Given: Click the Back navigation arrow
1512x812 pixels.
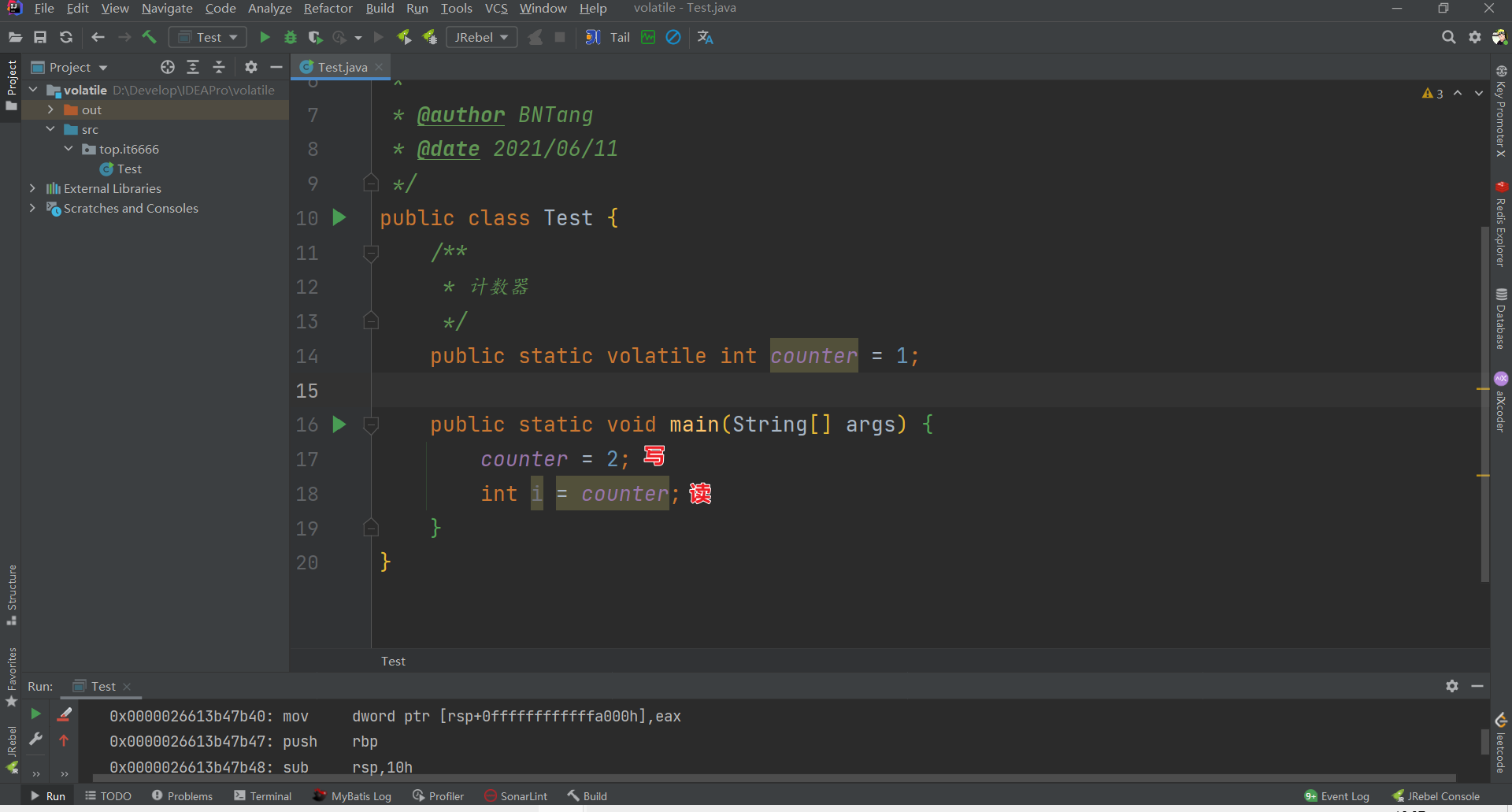Looking at the screenshot, I should pyautogui.click(x=98, y=37).
